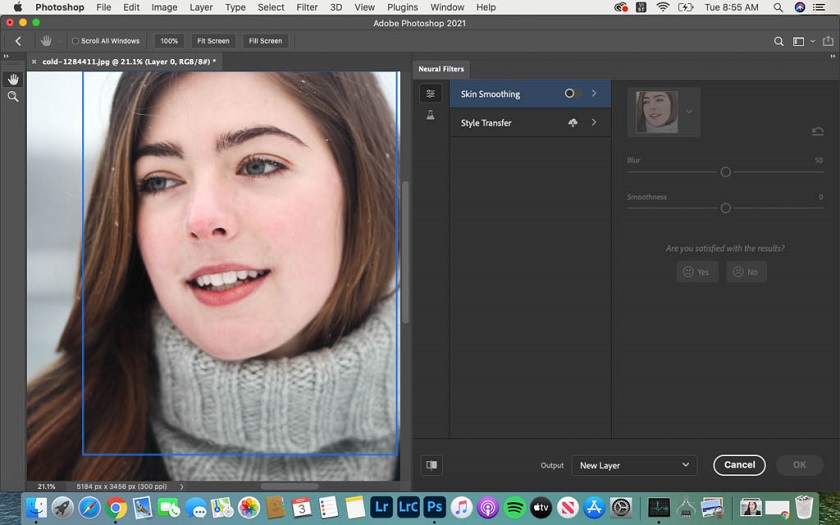The height and width of the screenshot is (525, 840).
Task: Expand Skin Smoothing filter chevron
Action: tap(594, 93)
